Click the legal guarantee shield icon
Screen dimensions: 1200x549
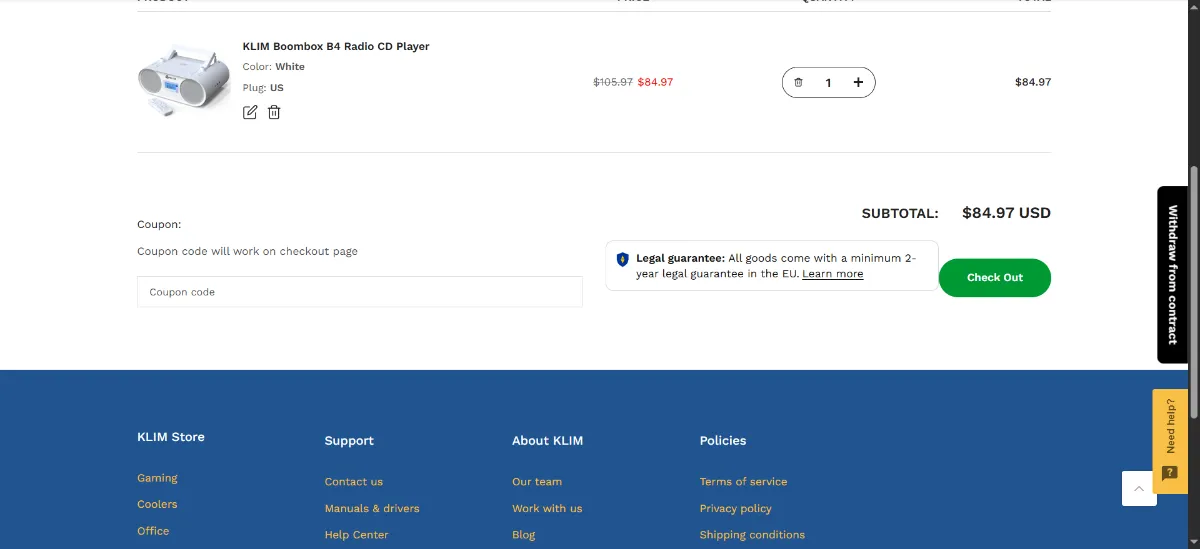pyautogui.click(x=623, y=259)
